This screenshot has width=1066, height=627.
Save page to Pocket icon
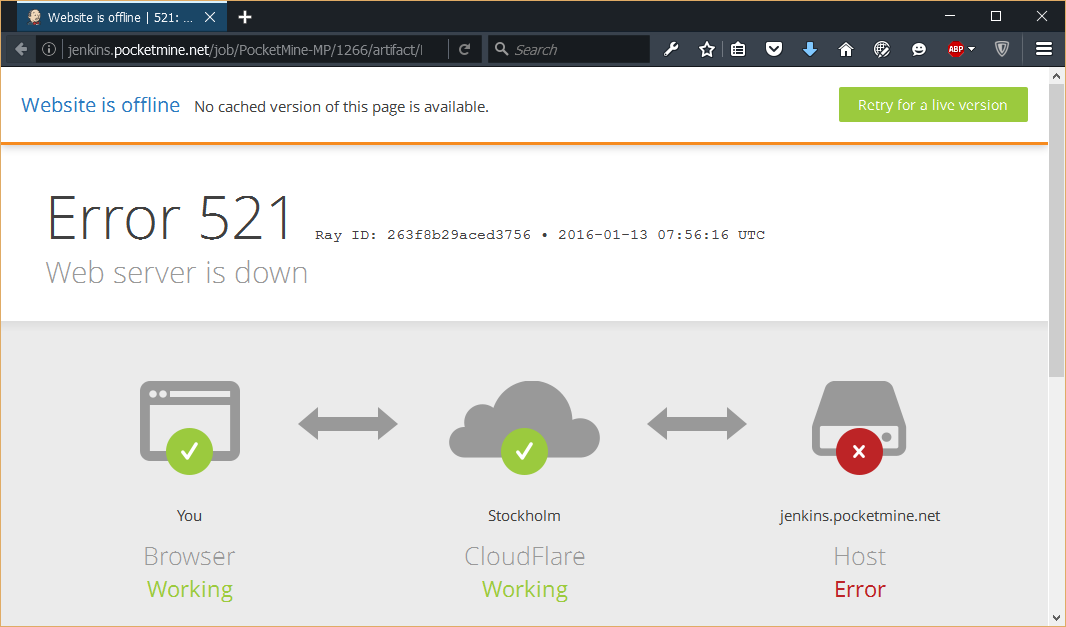(x=774, y=49)
